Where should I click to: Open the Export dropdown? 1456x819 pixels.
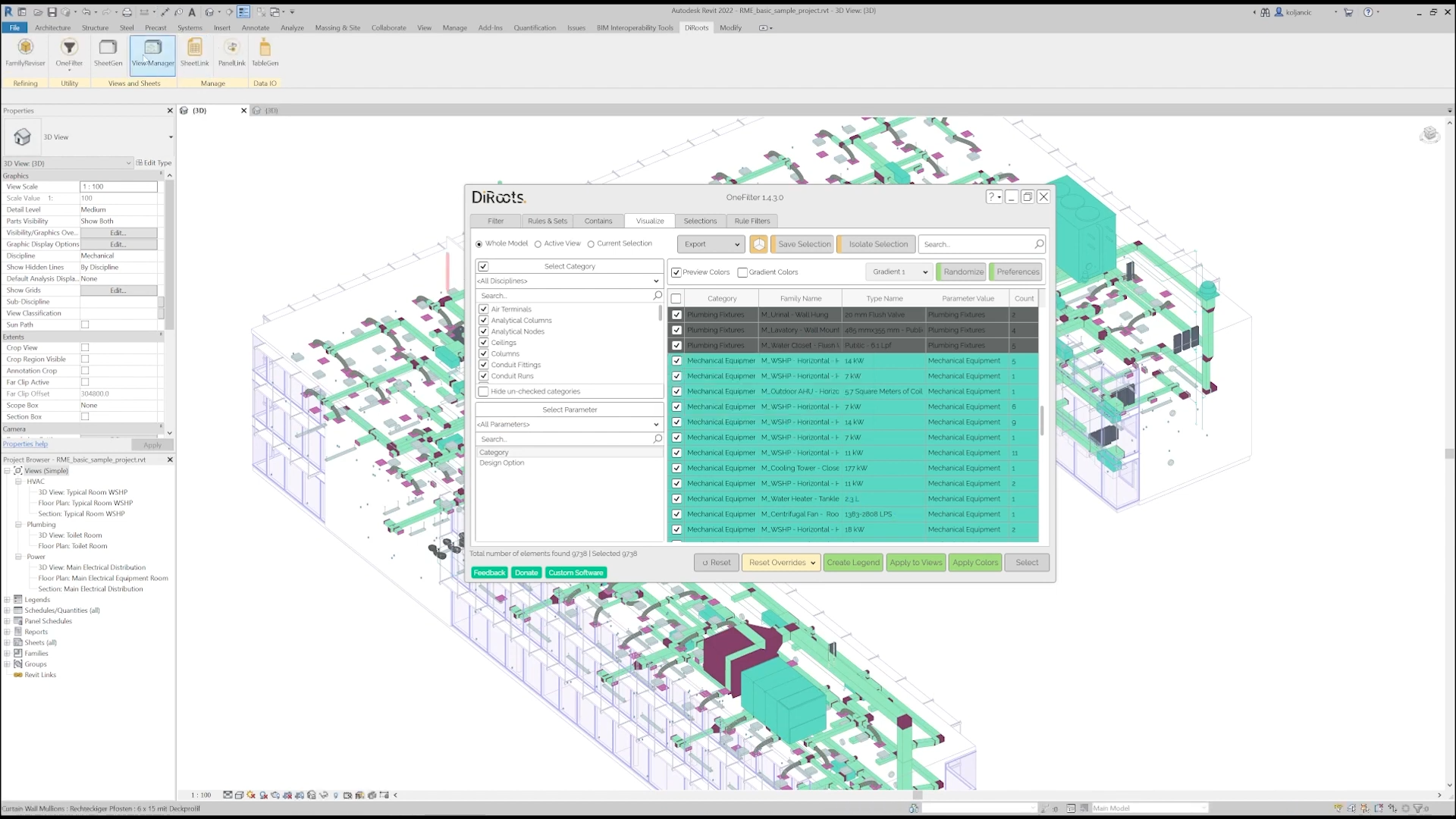[x=711, y=244]
